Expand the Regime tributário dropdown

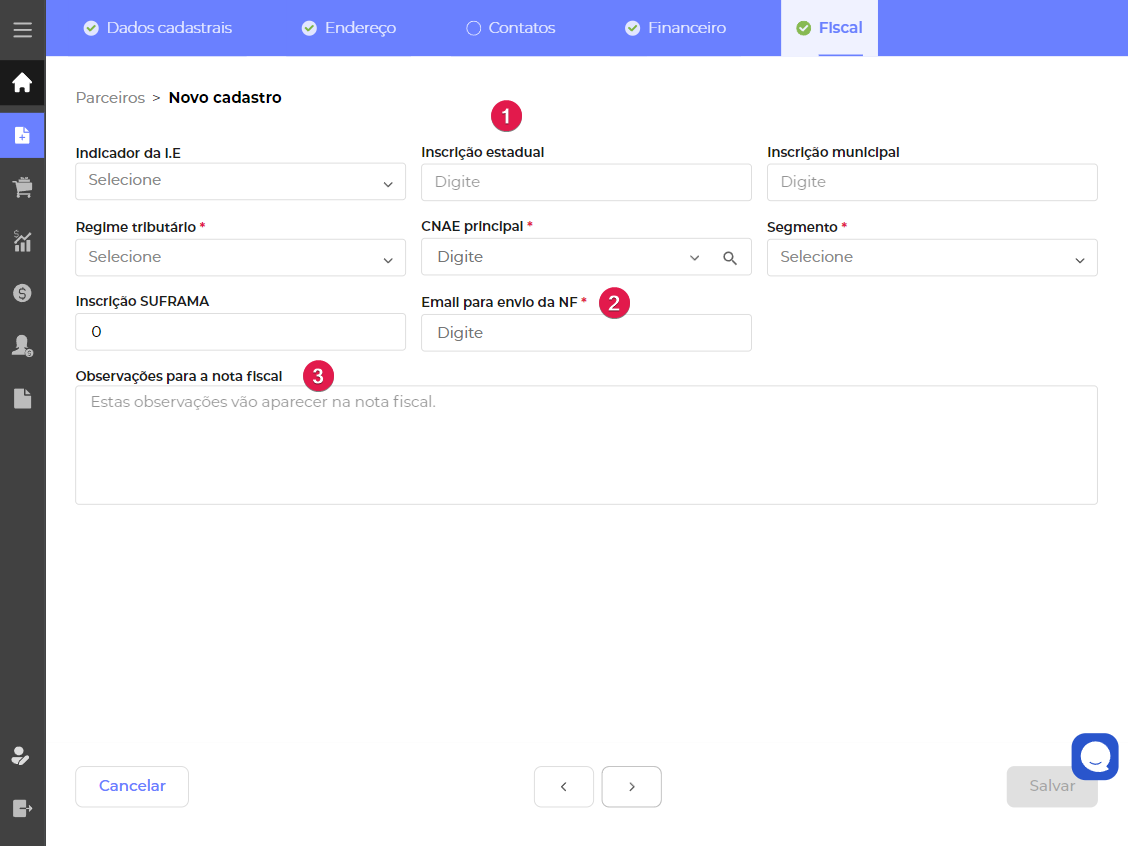(x=240, y=258)
